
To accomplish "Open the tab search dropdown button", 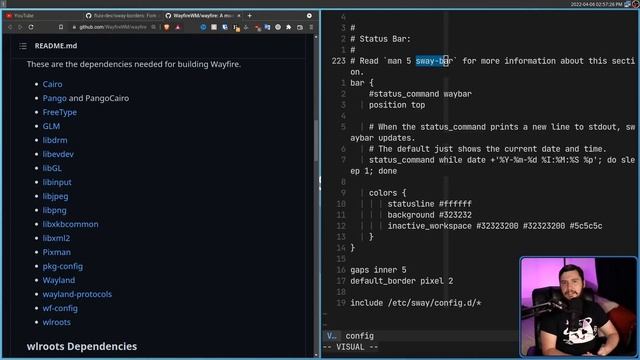I will (309, 16).
